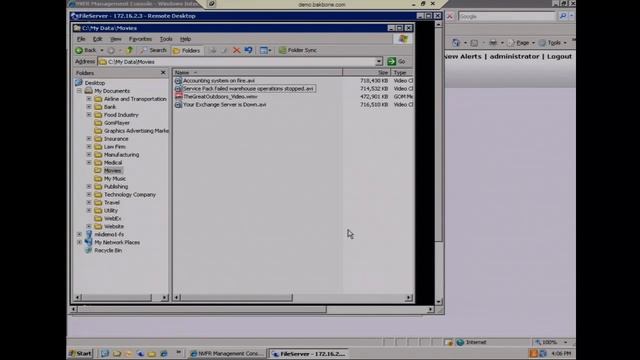Image resolution: width=640 pixels, height=360 pixels.
Task: Open the Favorites menu
Action: point(140,39)
